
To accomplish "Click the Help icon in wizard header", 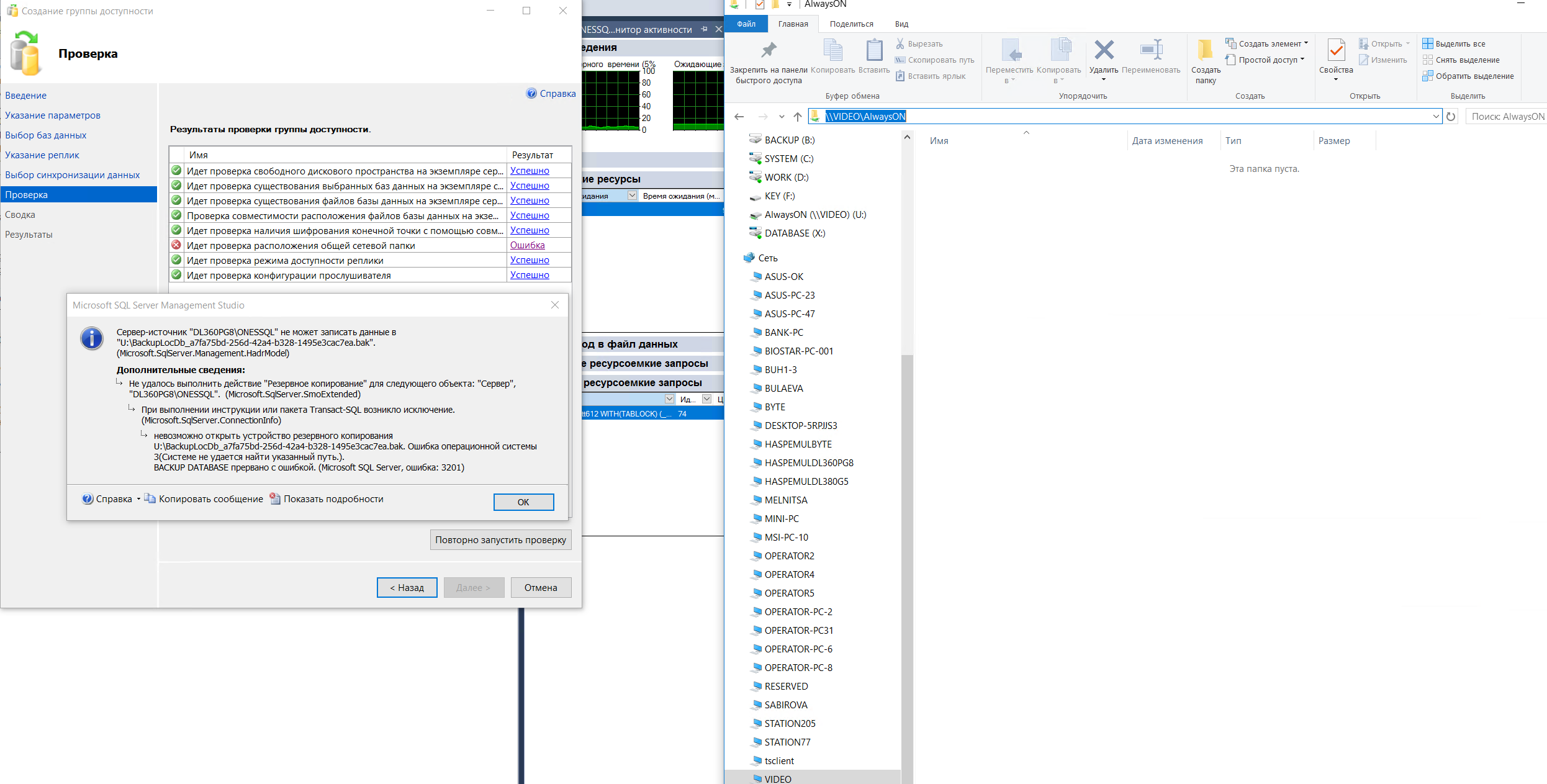I will 531,94.
